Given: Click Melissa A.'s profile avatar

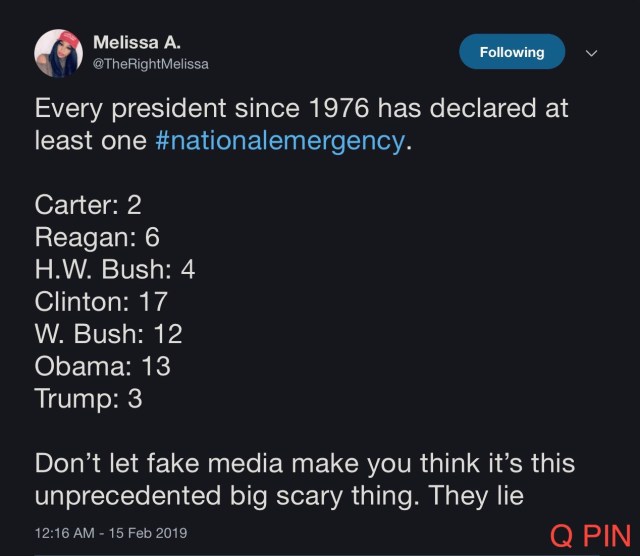Looking at the screenshot, I should [58, 53].
